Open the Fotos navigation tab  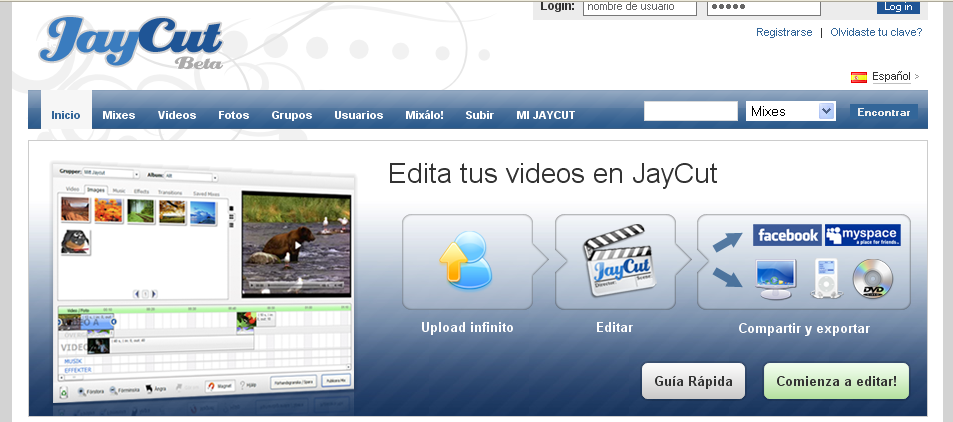click(x=234, y=115)
